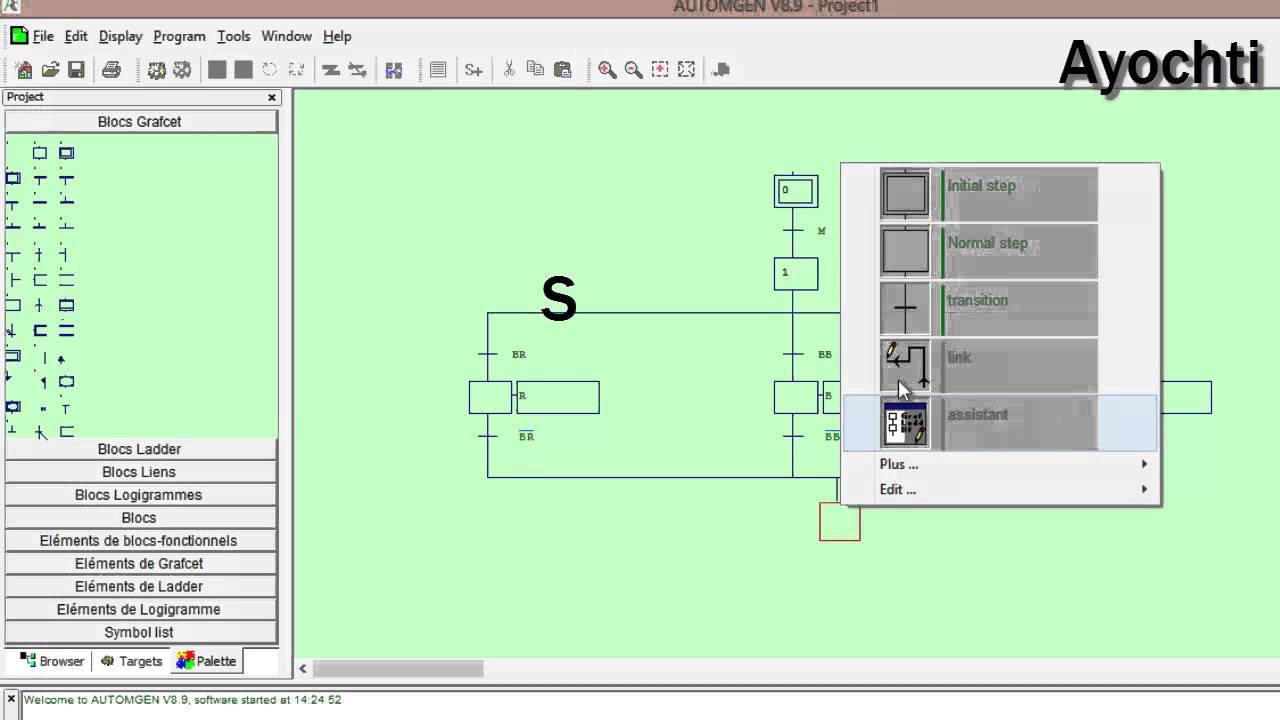Expand the Eléments de Ladder section
Image resolution: width=1280 pixels, height=720 pixels.
click(140, 587)
